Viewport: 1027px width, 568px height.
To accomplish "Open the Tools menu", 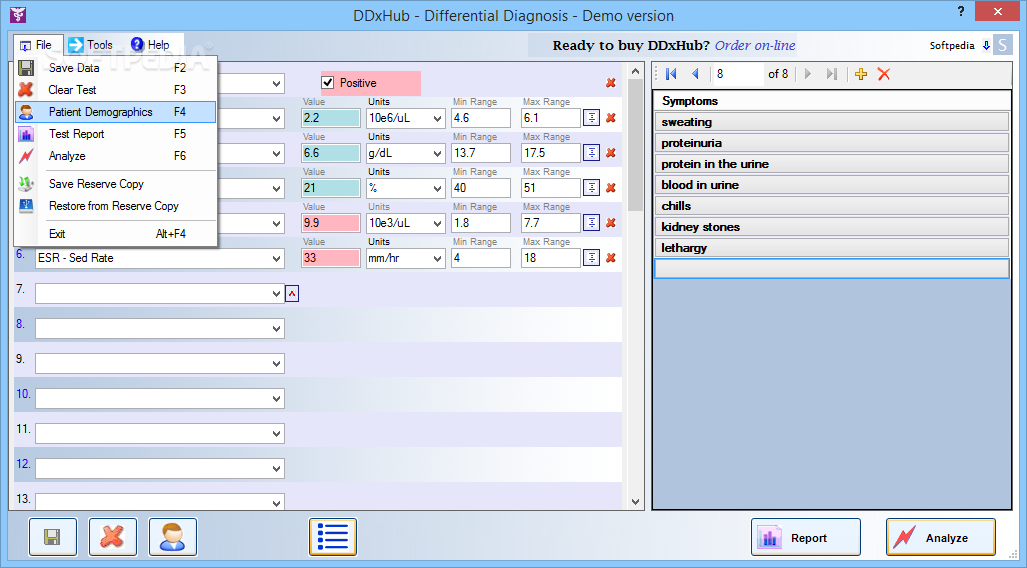I will pyautogui.click(x=92, y=45).
